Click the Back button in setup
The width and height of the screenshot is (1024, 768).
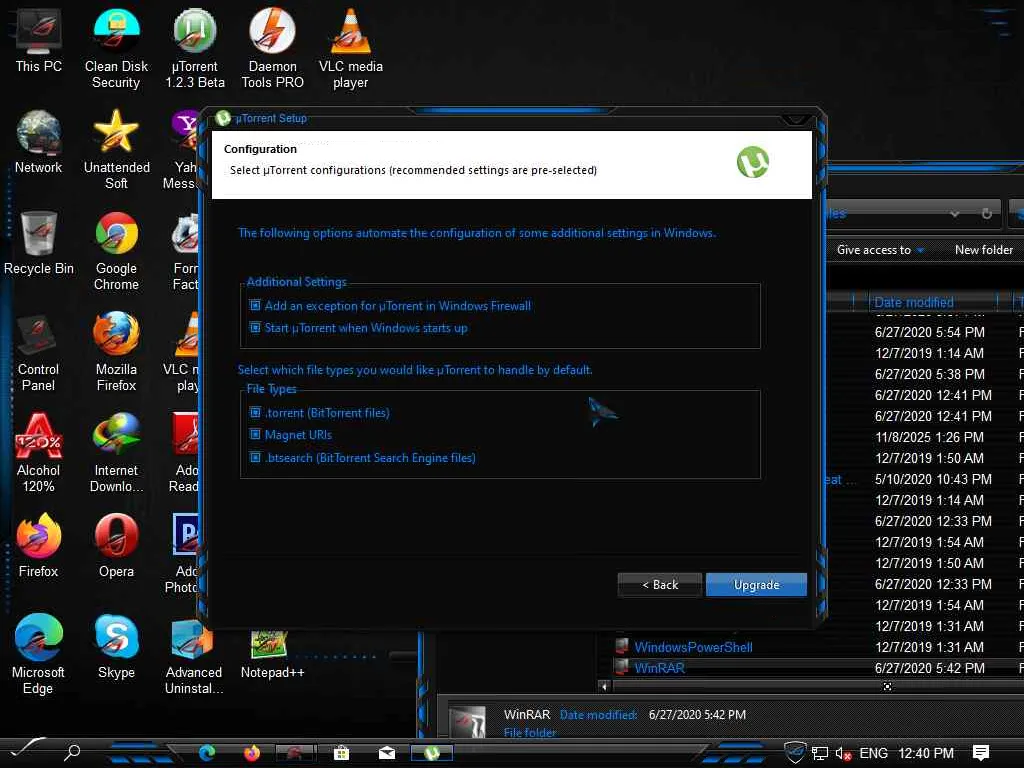660,584
